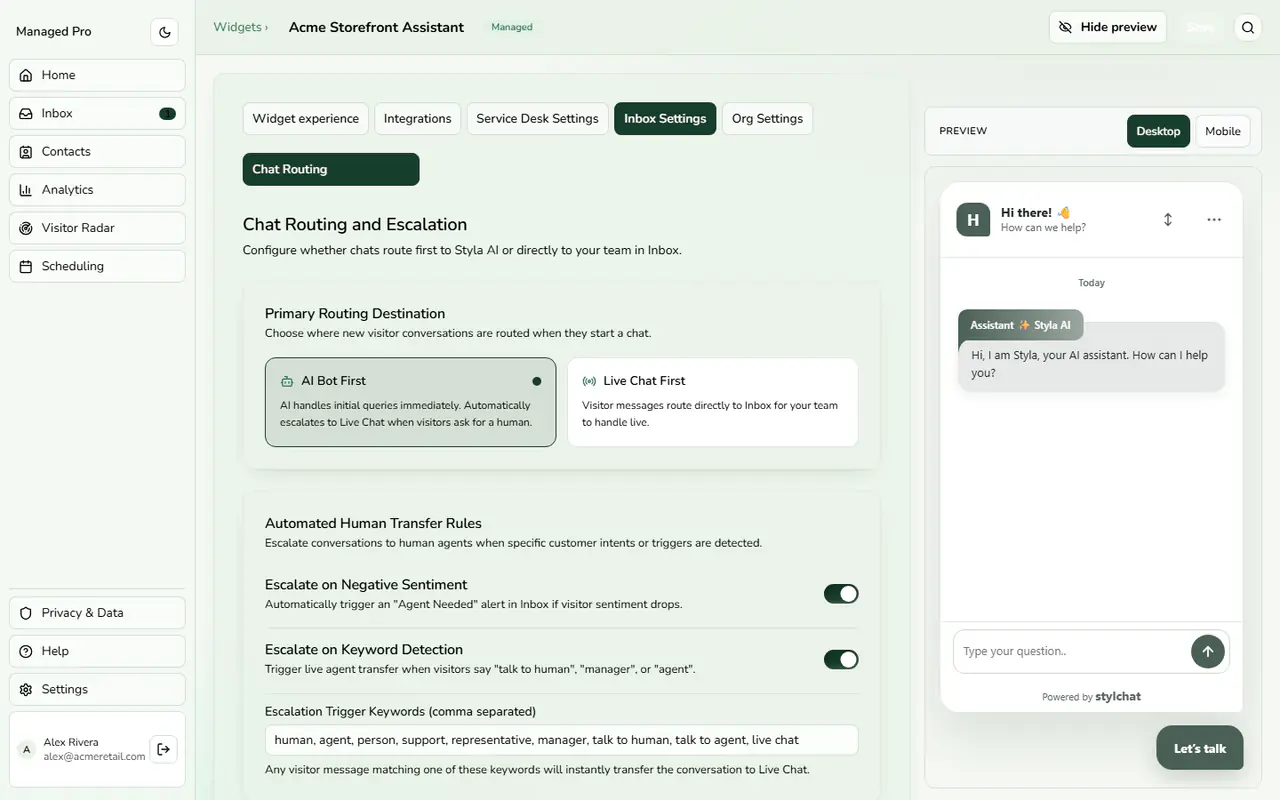The height and width of the screenshot is (800, 1280).
Task: Open the search magnifier in the header
Action: click(1248, 28)
